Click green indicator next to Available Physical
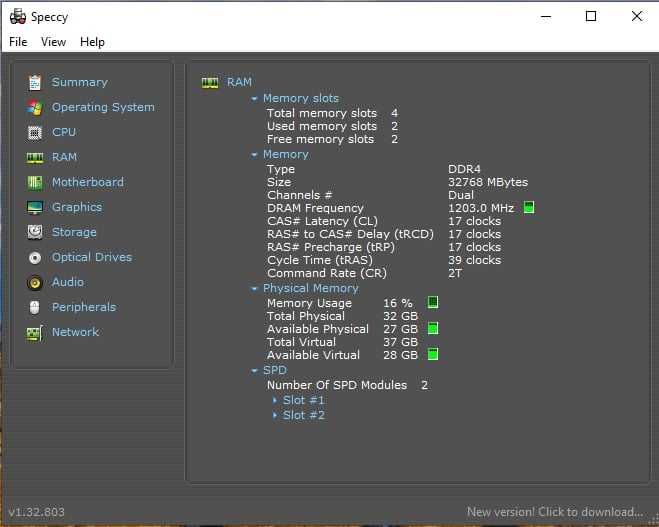 pos(433,328)
